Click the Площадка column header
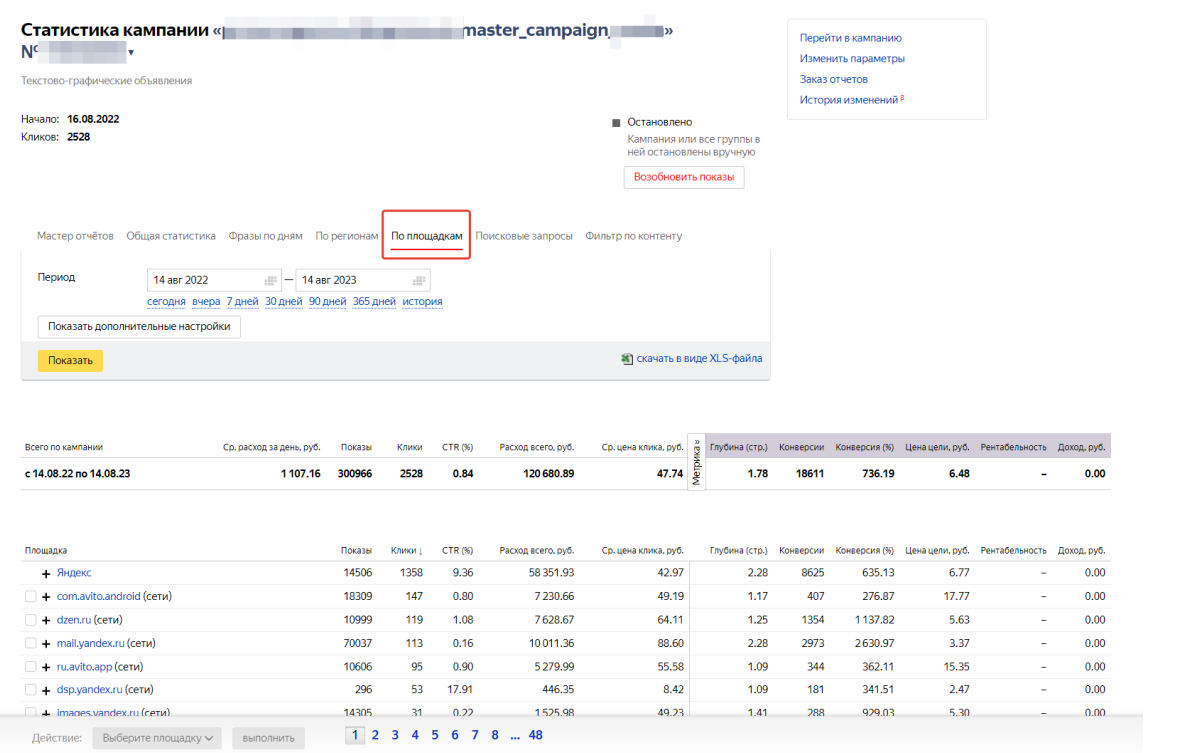The width and height of the screenshot is (1184, 753). [x=46, y=551]
